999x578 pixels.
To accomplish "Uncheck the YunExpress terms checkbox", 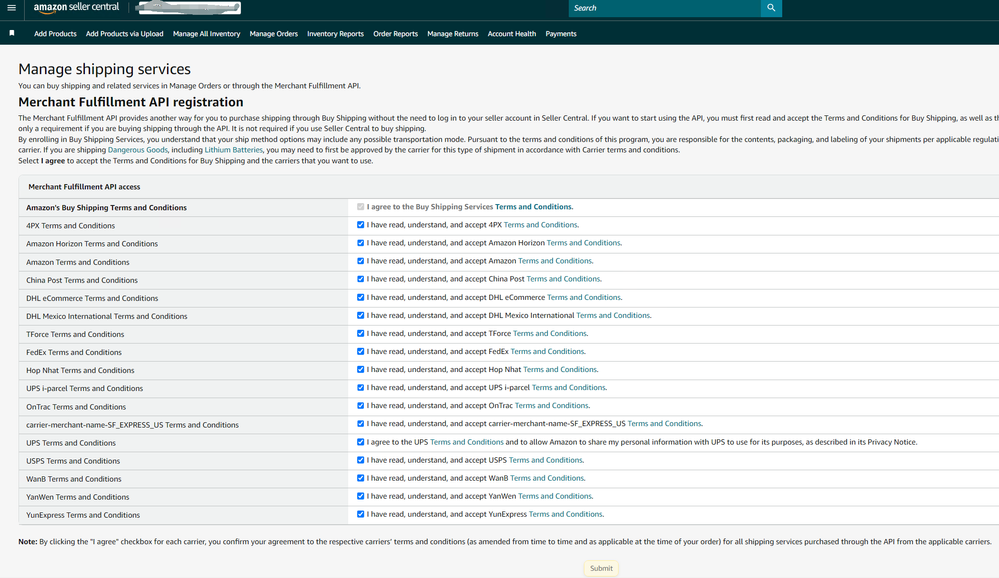I will [361, 514].
